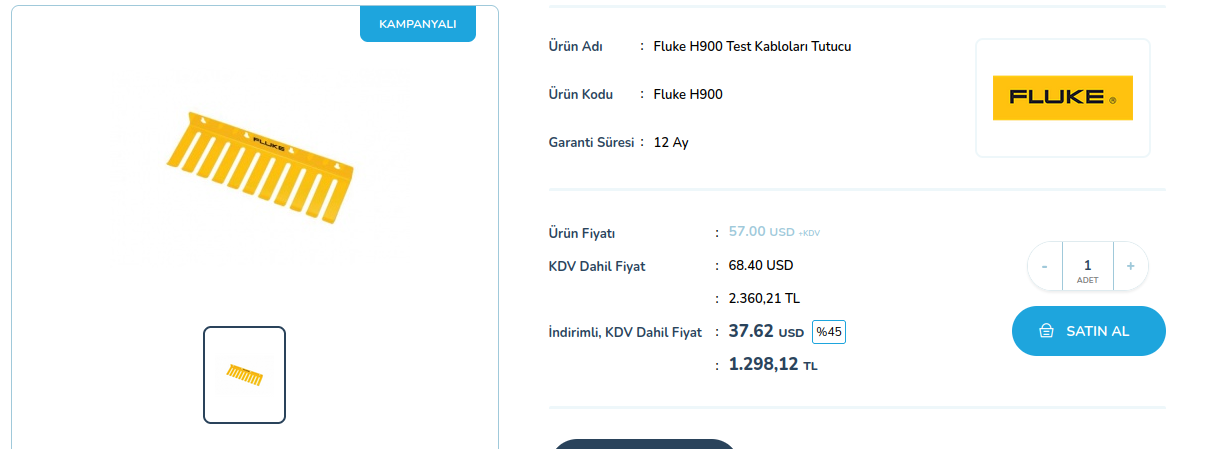Click the 12 Ay warranty value
The width and height of the screenshot is (1206, 449).
click(x=671, y=142)
